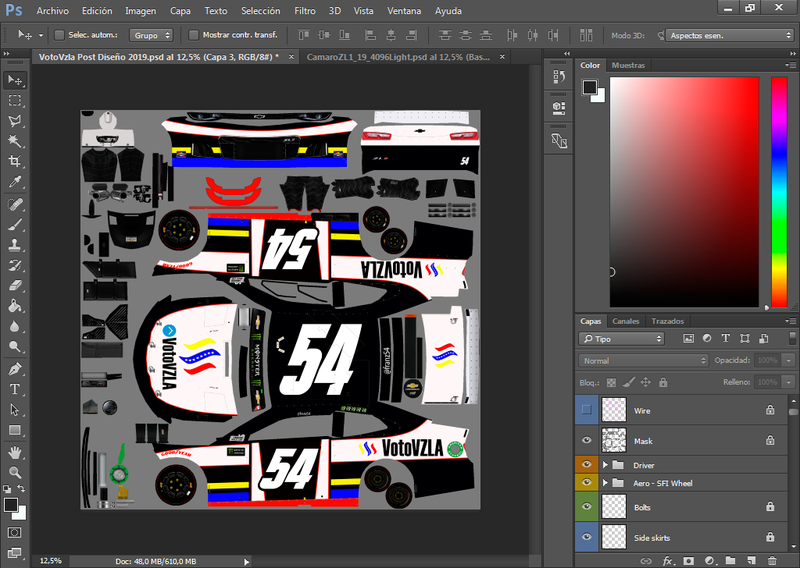Select the Magic Wand tool
The width and height of the screenshot is (800, 568).
pyautogui.click(x=15, y=141)
